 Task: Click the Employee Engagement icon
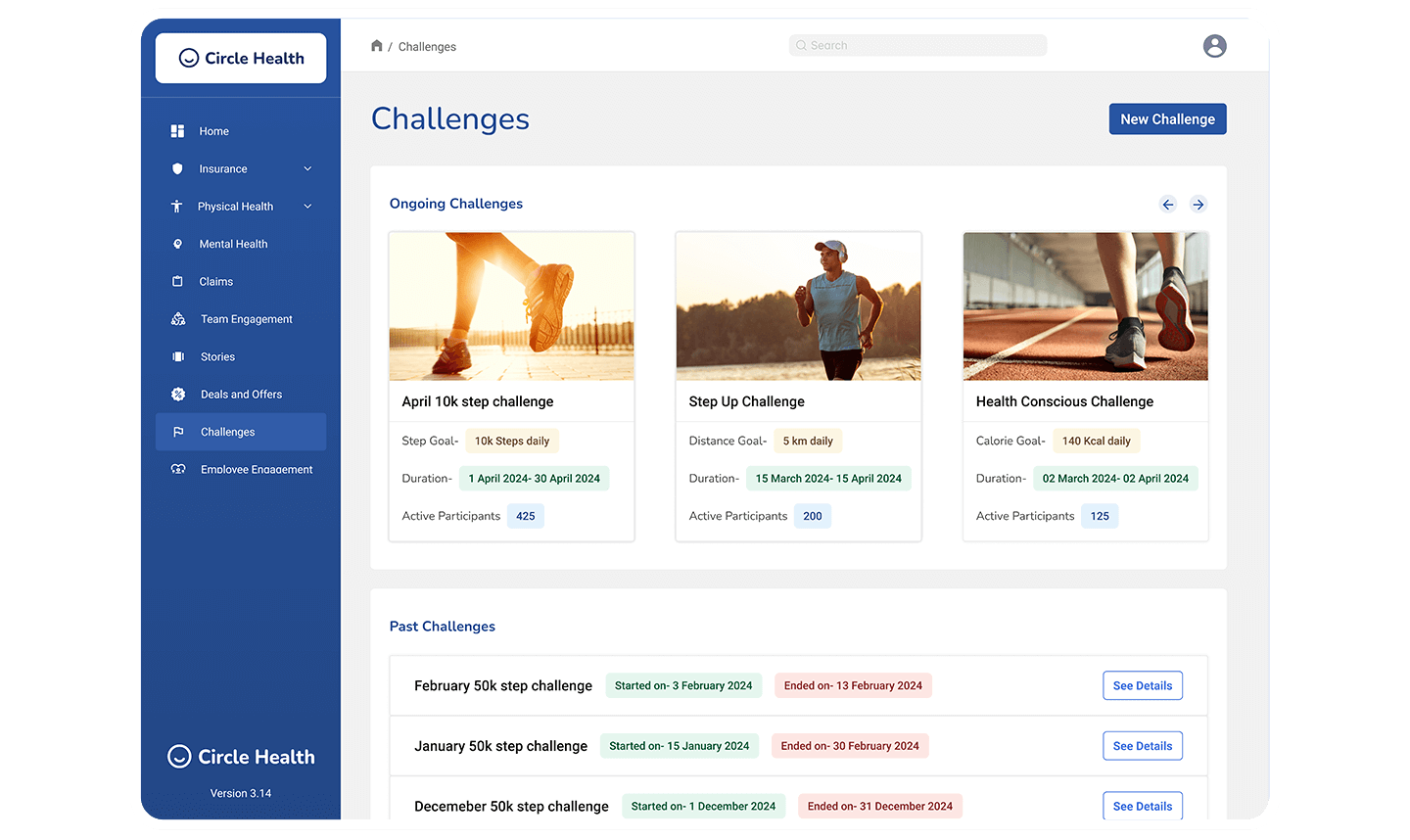178,469
